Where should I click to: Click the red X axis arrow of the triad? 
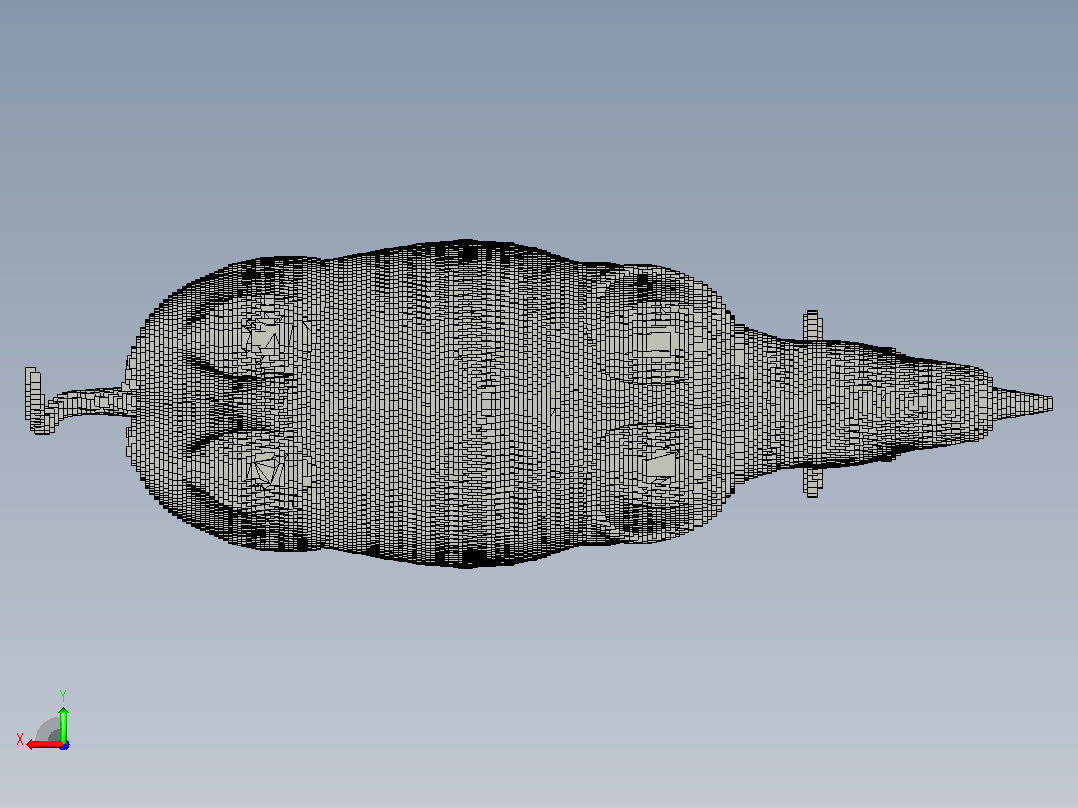tap(44, 745)
